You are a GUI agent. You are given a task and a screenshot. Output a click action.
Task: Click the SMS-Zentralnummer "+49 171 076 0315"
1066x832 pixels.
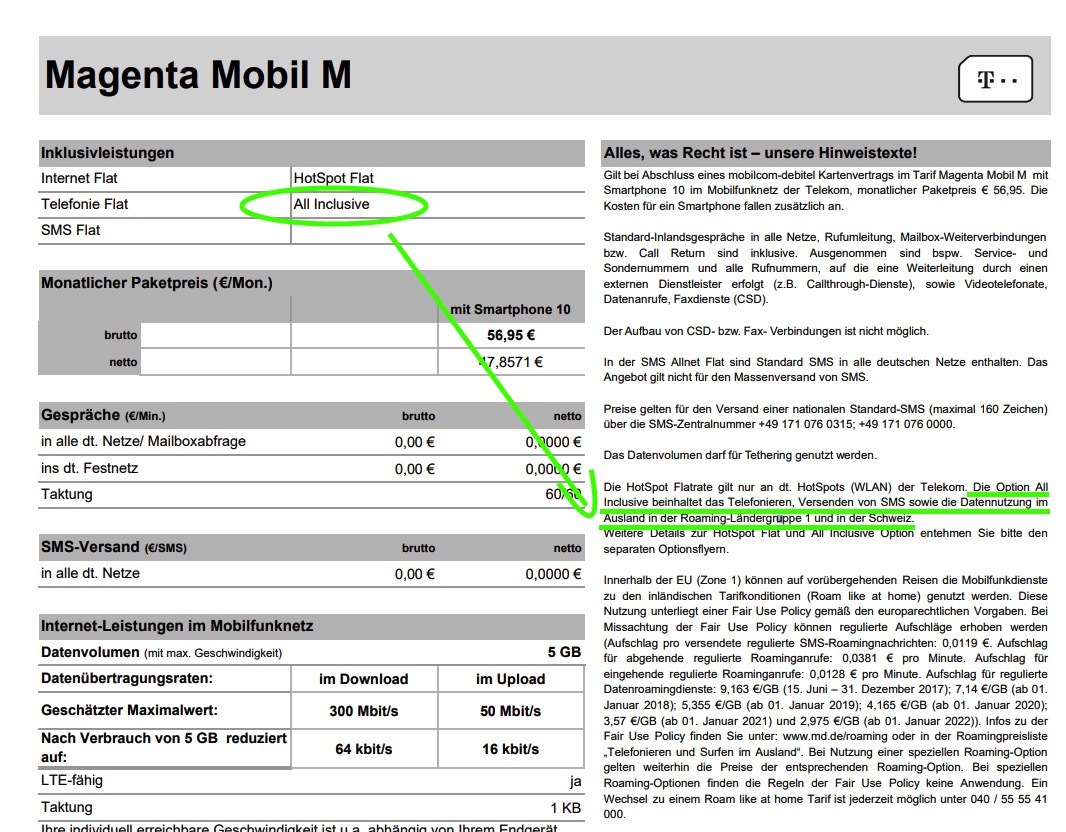point(806,424)
